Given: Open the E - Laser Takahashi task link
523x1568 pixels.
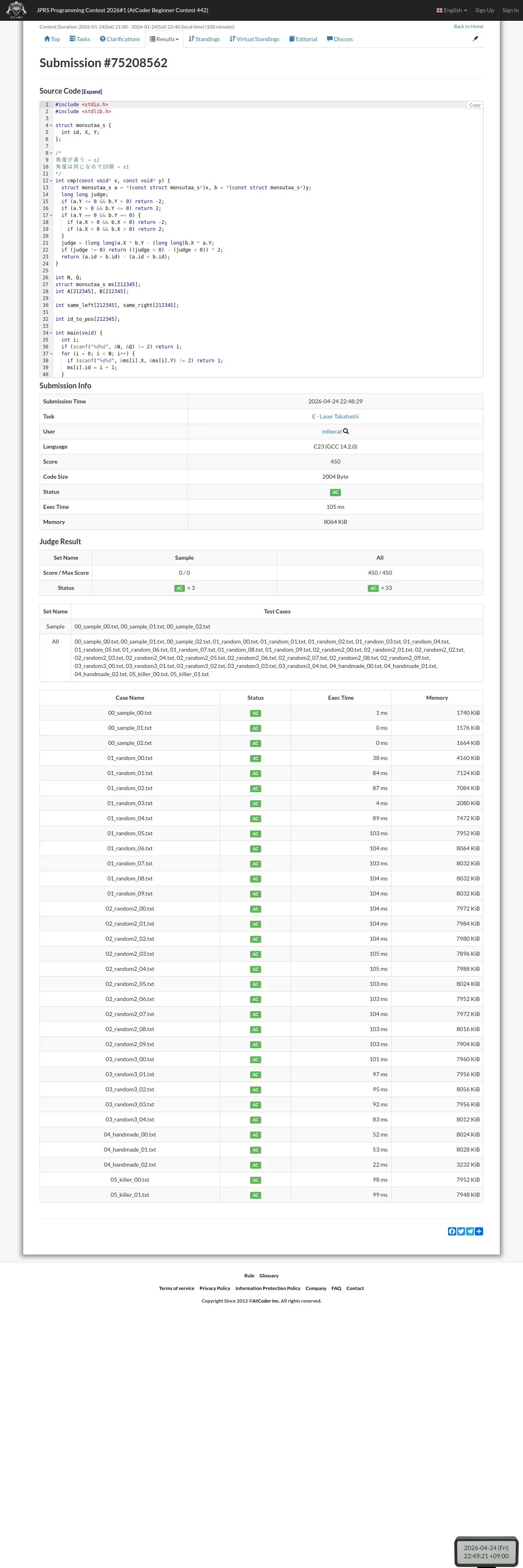Looking at the screenshot, I should tap(336, 417).
